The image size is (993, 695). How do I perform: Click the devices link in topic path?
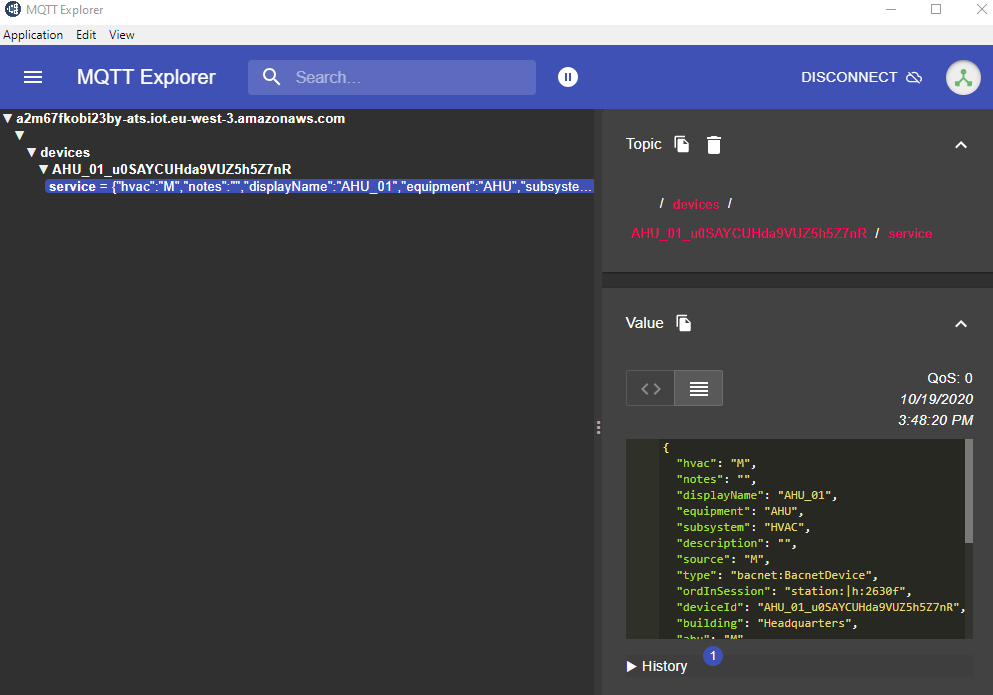695,204
